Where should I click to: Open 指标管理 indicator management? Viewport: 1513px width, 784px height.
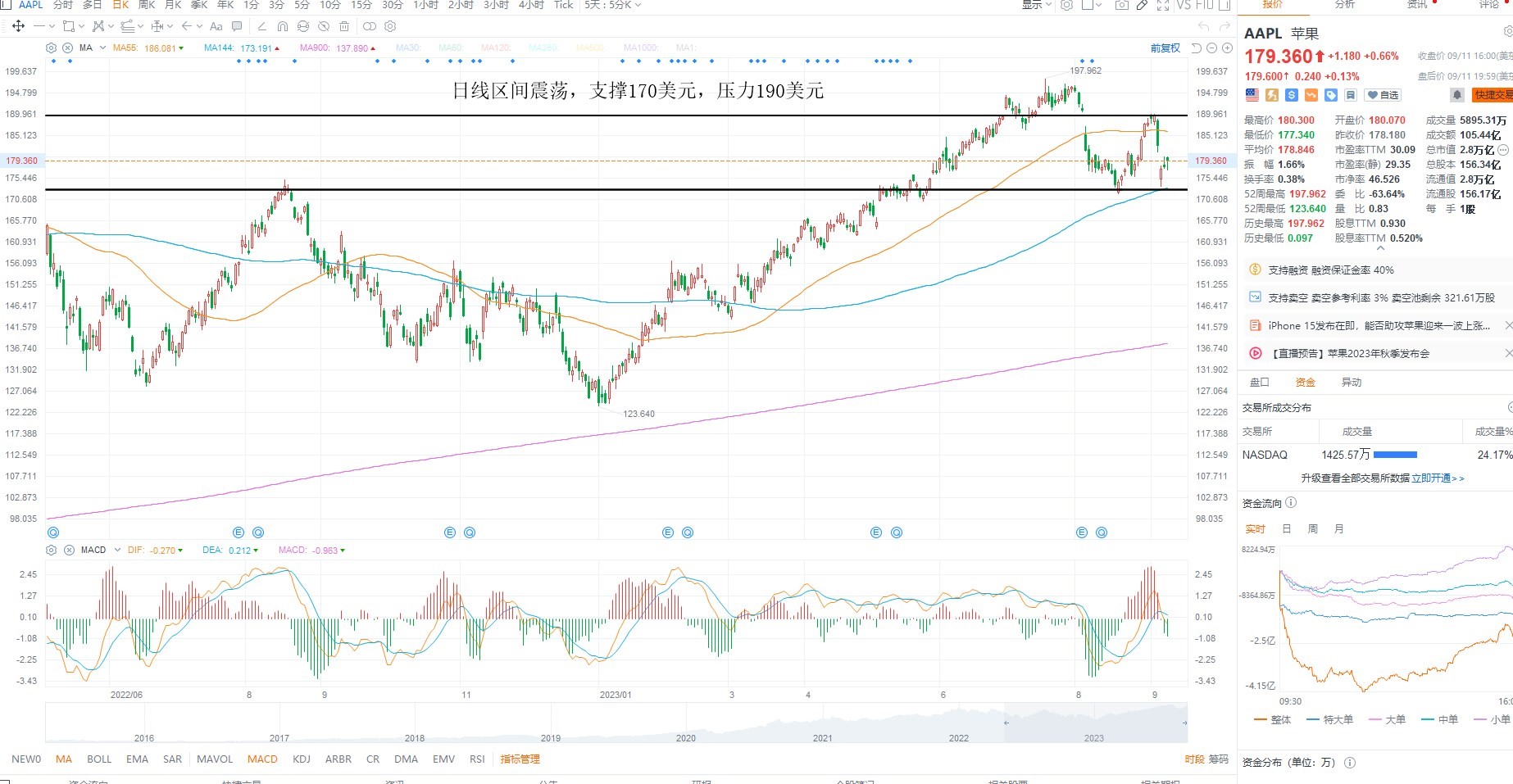pyautogui.click(x=520, y=759)
